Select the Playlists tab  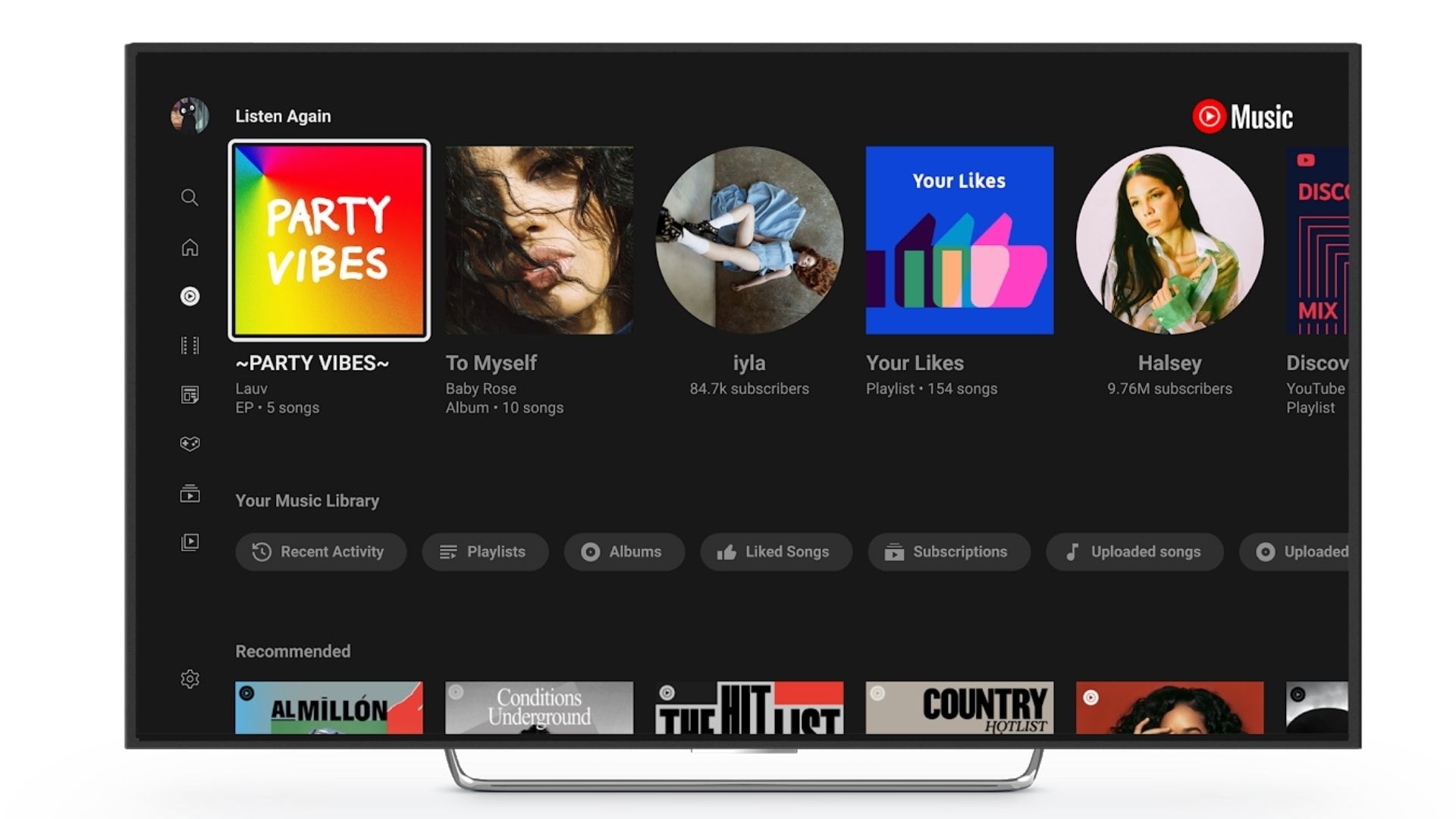pyautogui.click(x=485, y=551)
